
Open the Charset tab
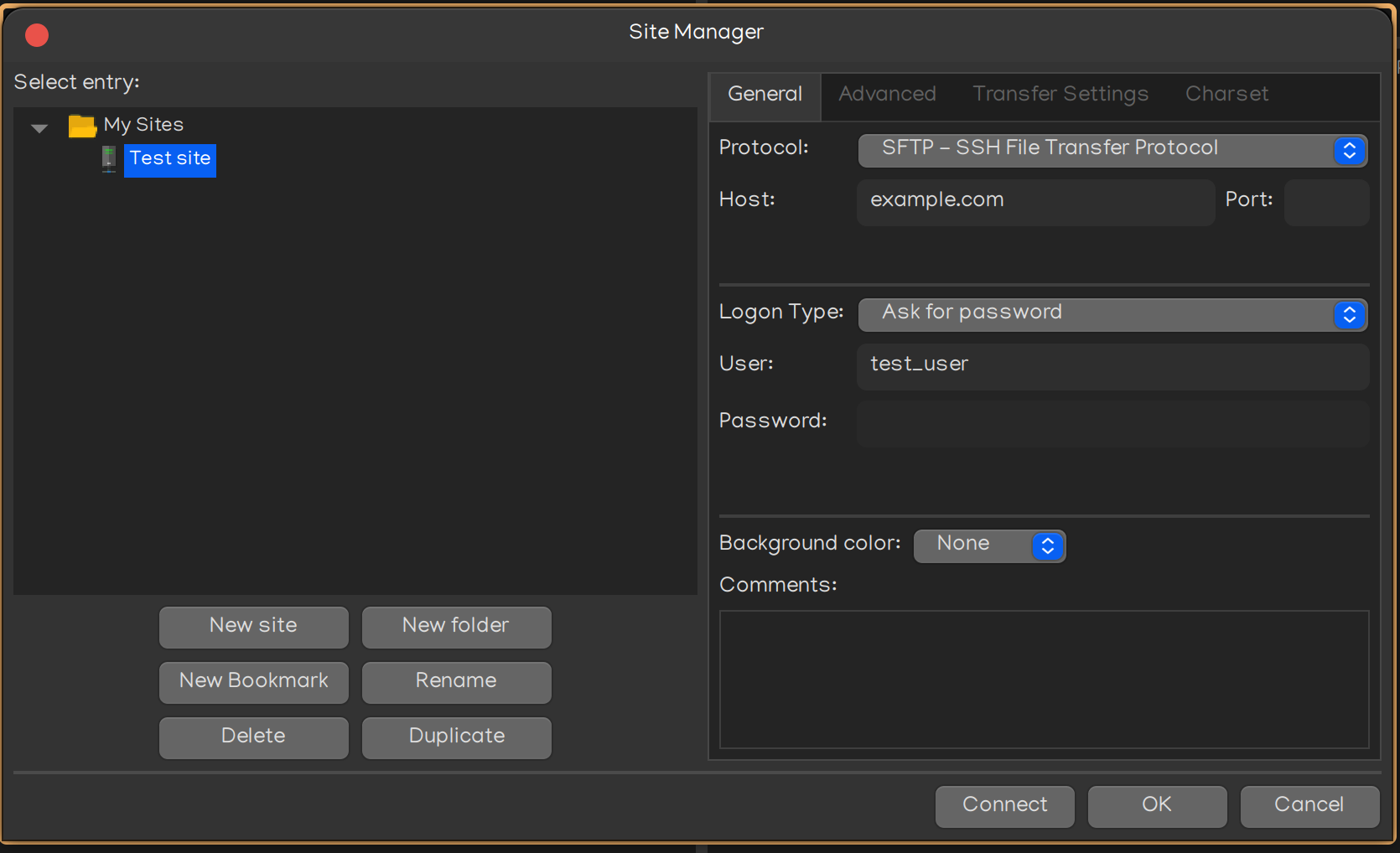(1226, 94)
